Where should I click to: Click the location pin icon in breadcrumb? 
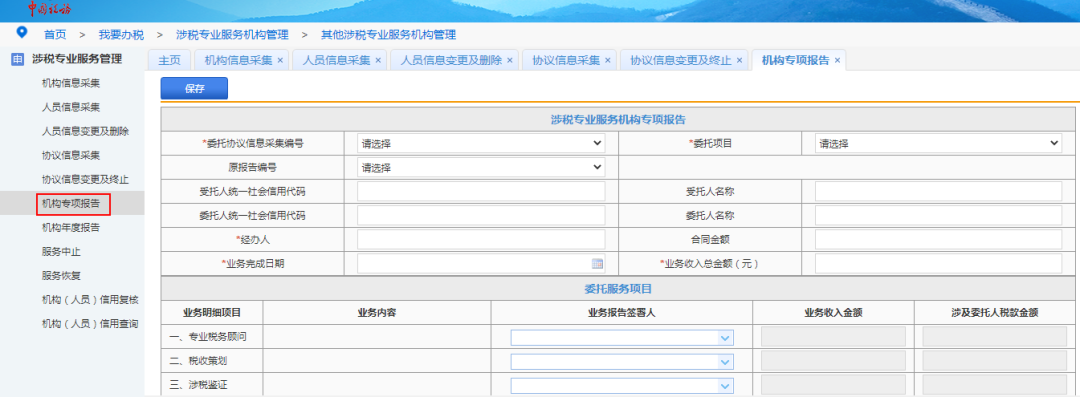click(x=23, y=32)
